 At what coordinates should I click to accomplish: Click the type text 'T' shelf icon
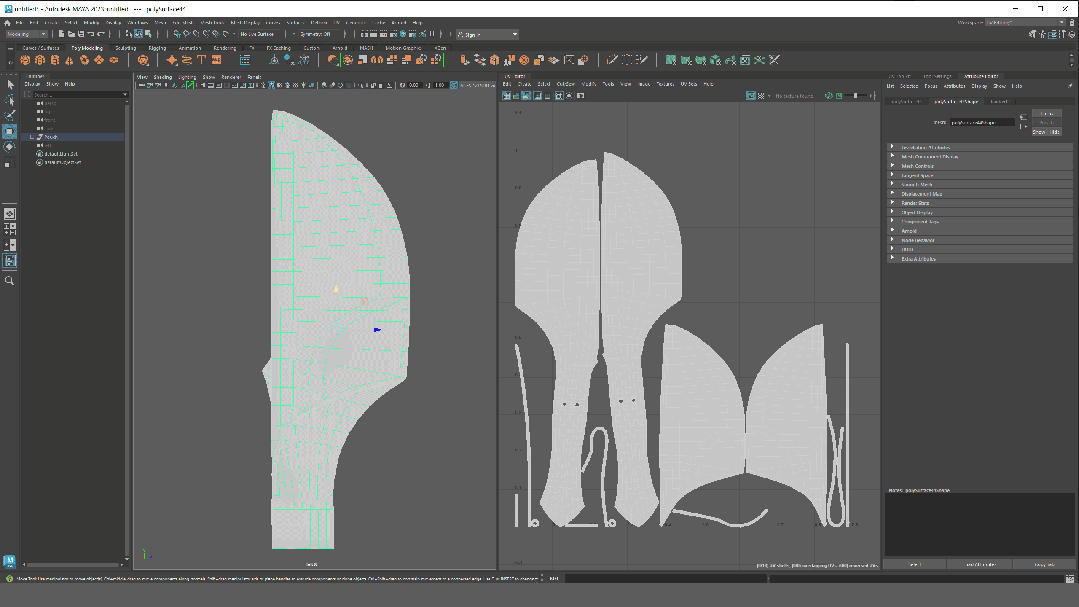click(x=201, y=60)
